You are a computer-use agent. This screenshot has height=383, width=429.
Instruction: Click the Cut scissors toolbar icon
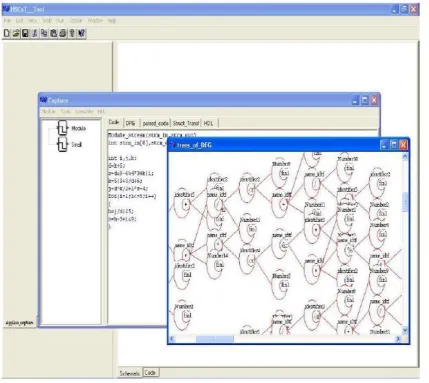[35, 33]
